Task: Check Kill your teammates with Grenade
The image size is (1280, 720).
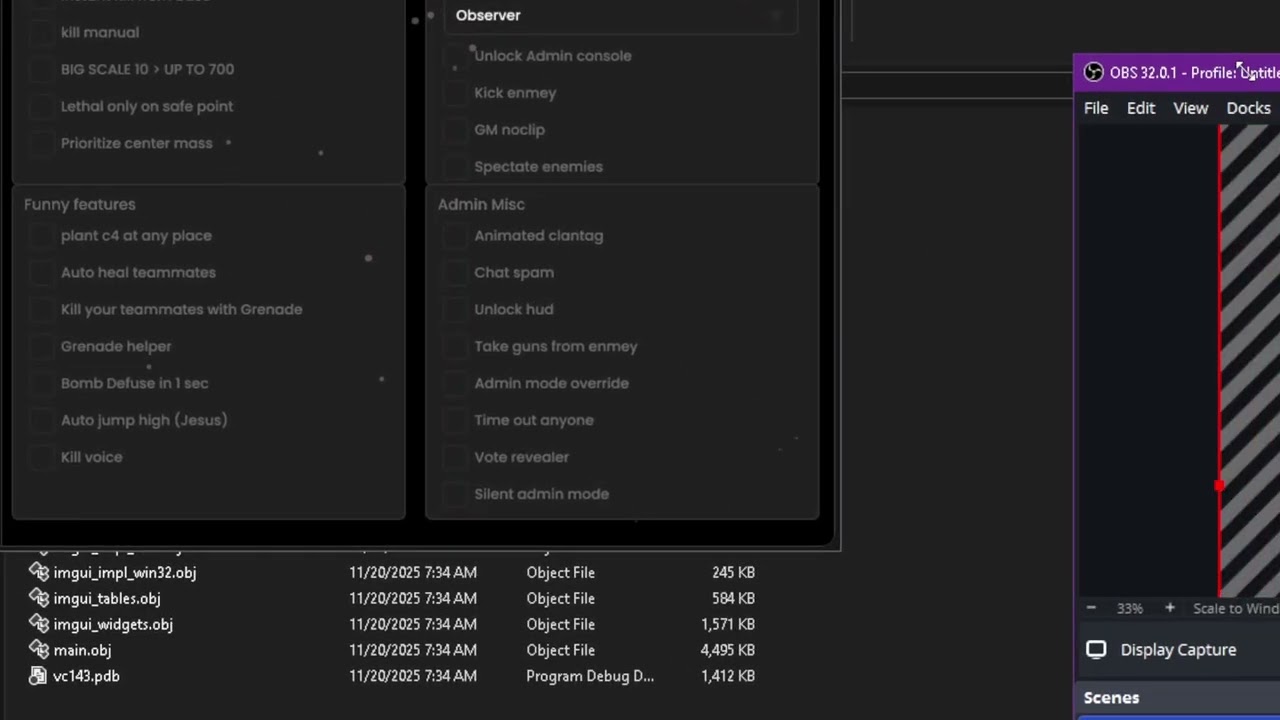Action: [41, 309]
